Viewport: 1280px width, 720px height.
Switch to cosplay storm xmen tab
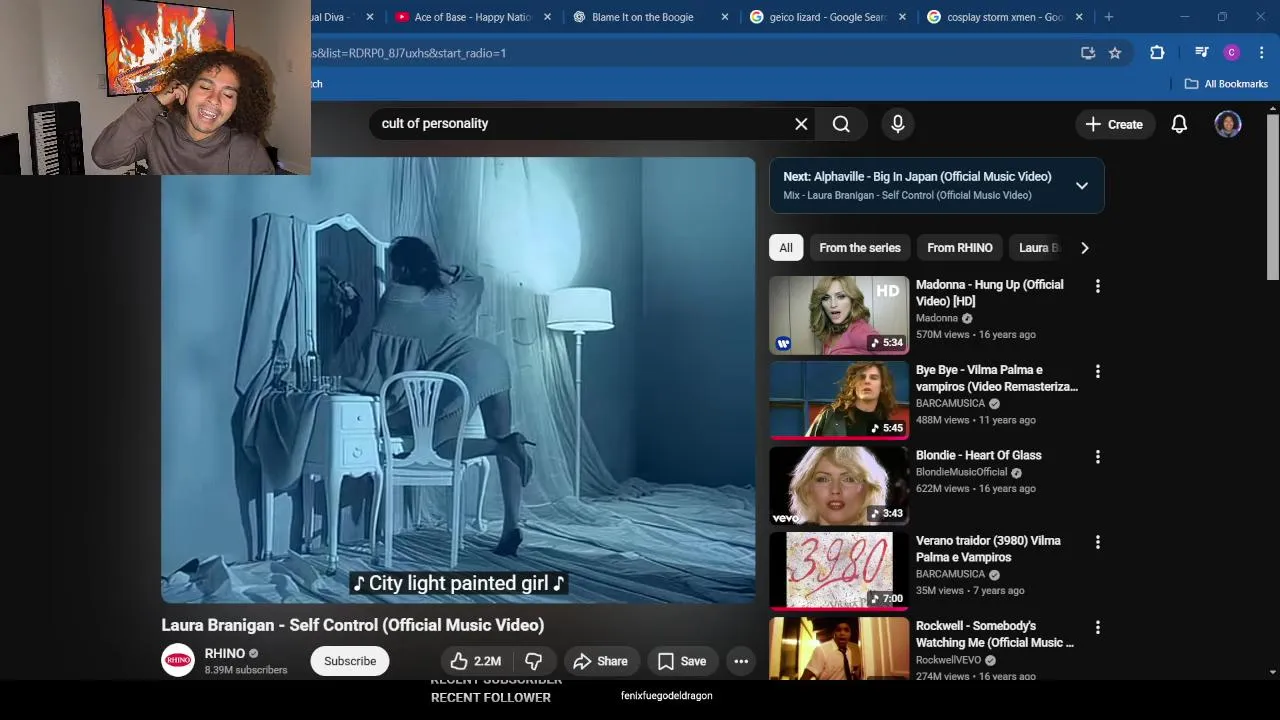998,17
